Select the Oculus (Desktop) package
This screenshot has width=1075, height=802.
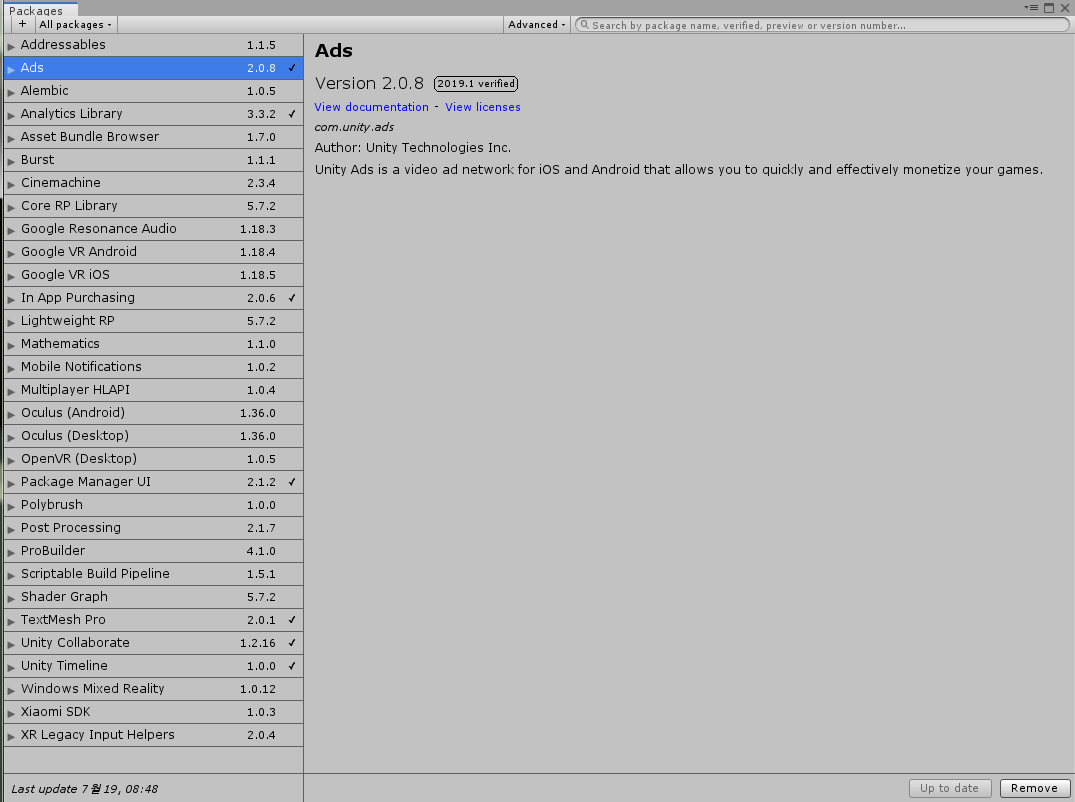coord(154,435)
